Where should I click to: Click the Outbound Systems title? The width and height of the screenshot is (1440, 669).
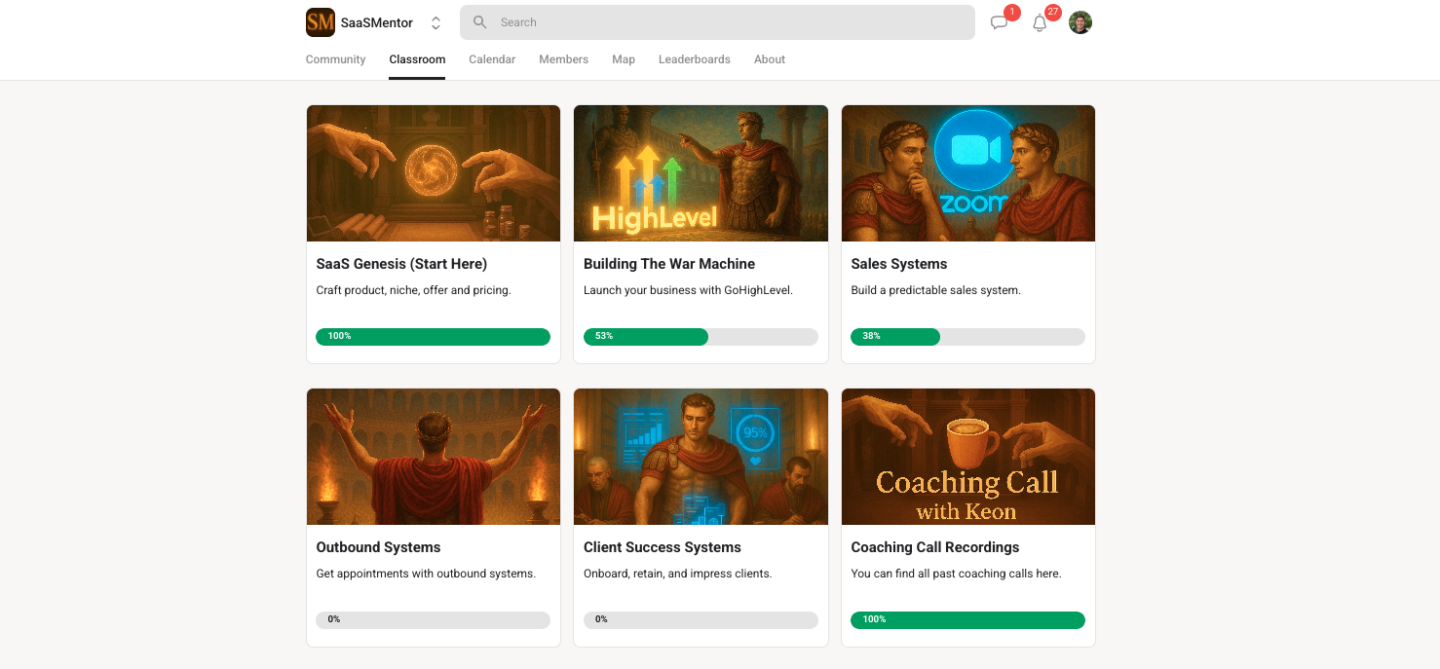(x=378, y=548)
